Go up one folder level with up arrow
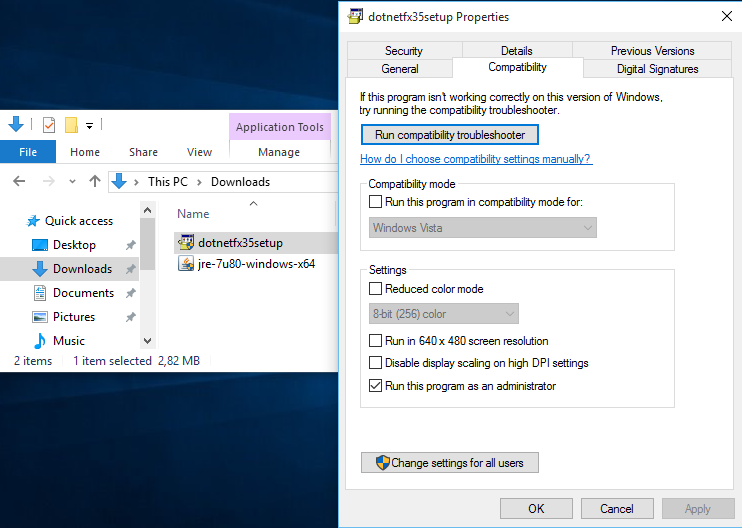742x528 pixels. pyautogui.click(x=95, y=181)
